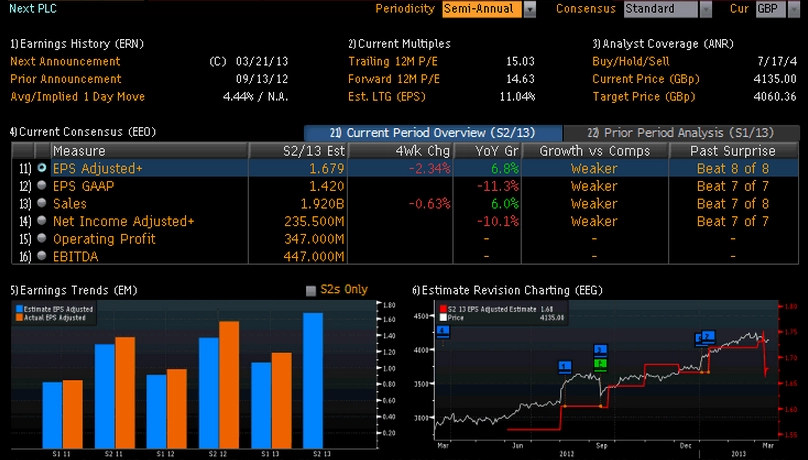Screen dimensions: 808x460
Task: Open the GBP currency dropdown arrow
Action: (794, 9)
